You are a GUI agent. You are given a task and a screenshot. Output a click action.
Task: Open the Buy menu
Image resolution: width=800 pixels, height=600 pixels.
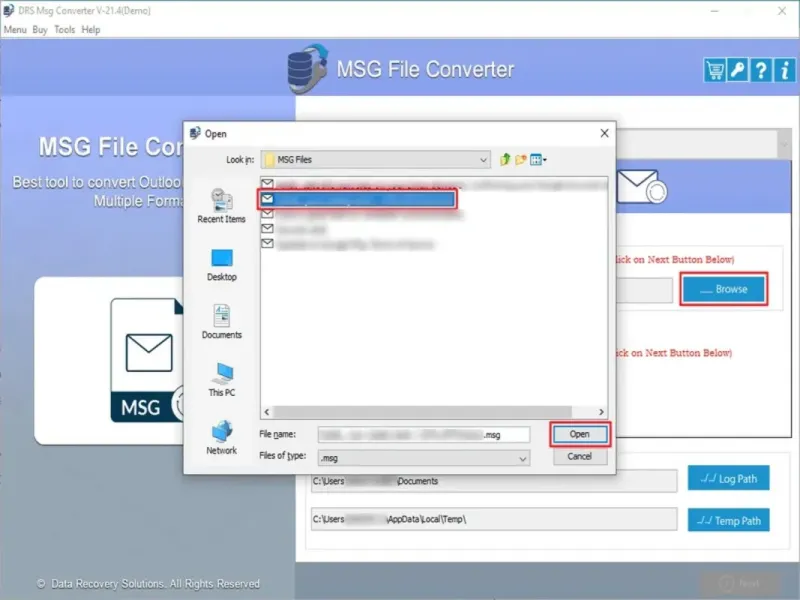click(x=40, y=30)
